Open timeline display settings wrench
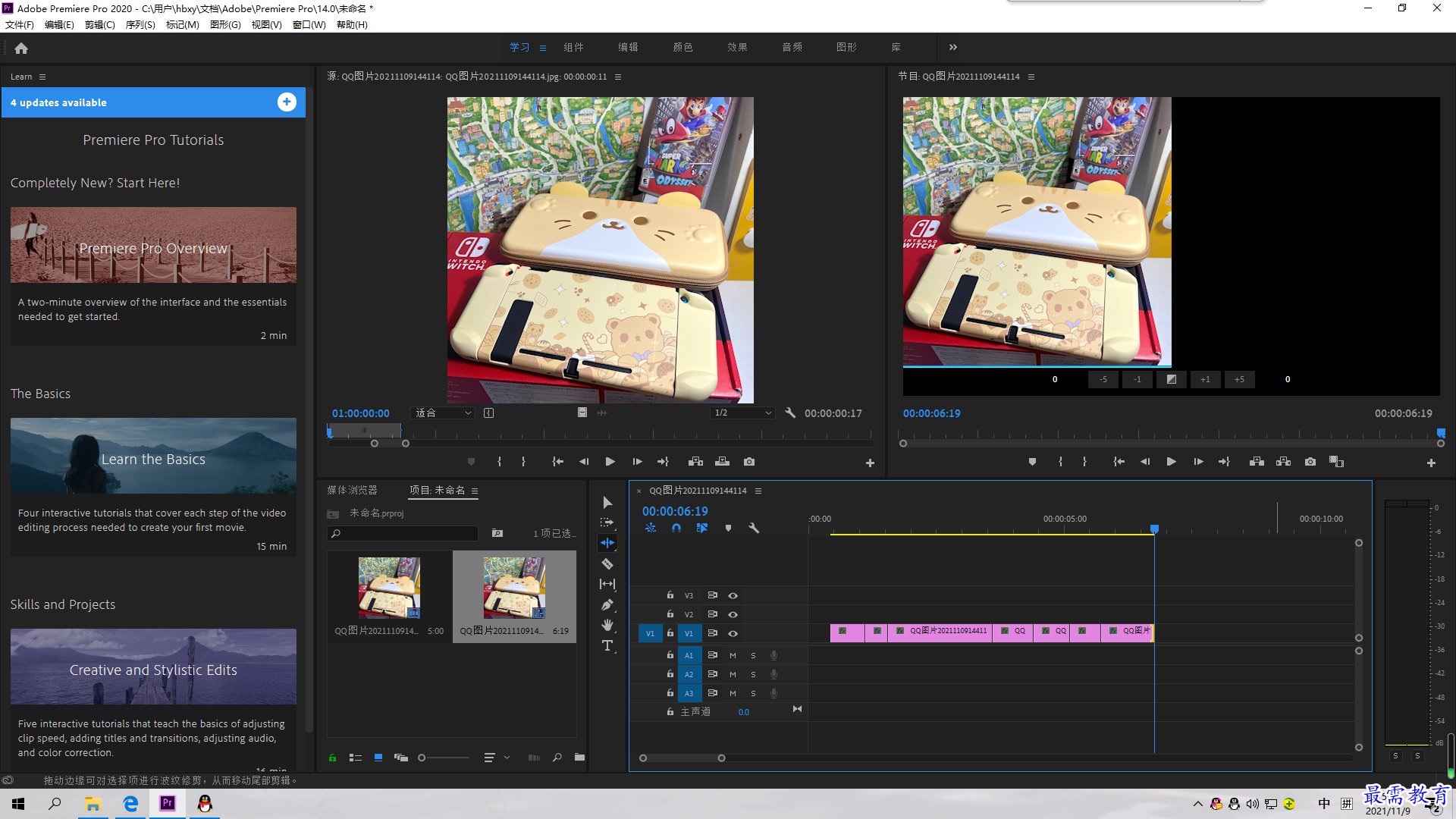The height and width of the screenshot is (819, 1456). click(x=754, y=528)
